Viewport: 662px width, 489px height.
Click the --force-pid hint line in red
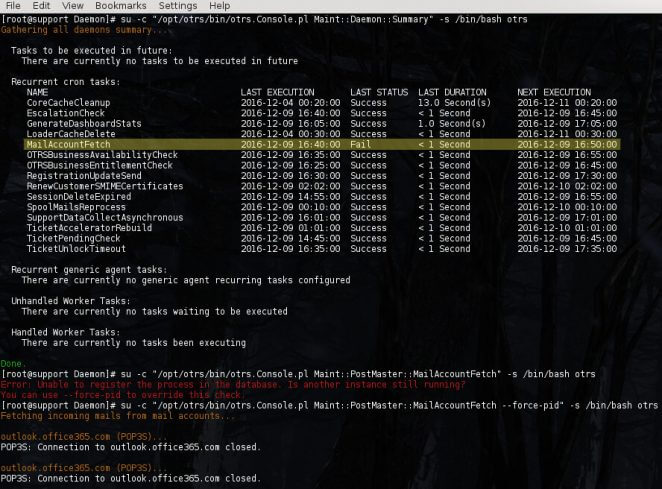point(121,395)
